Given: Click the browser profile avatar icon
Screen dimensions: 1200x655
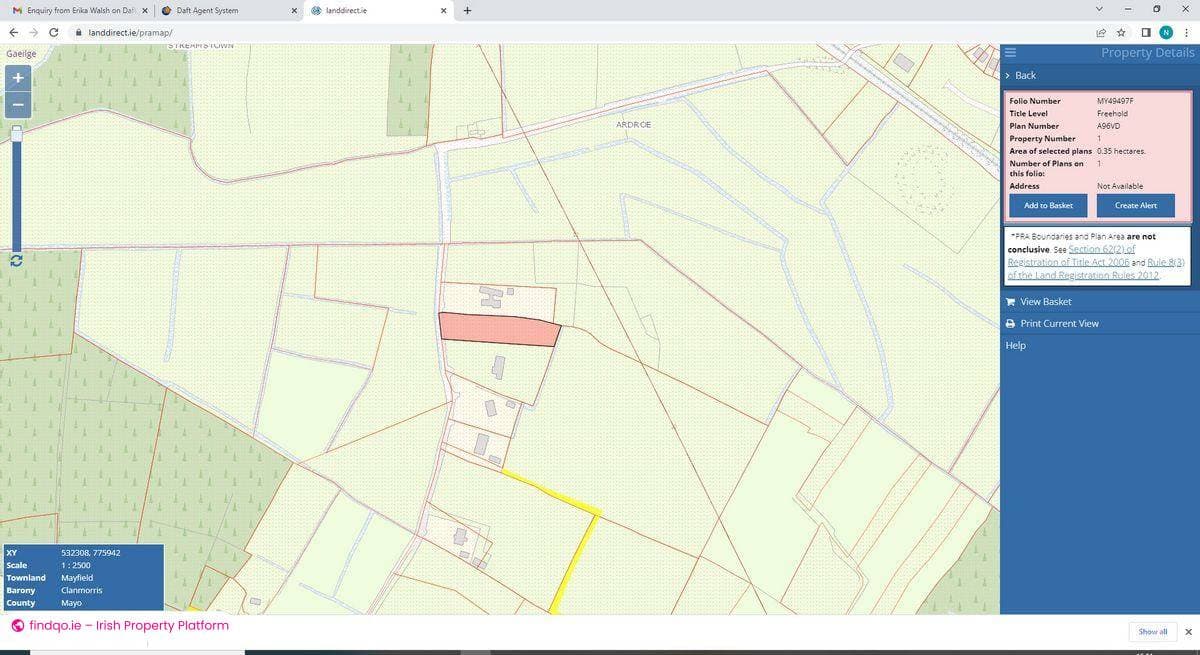Looking at the screenshot, I should 1166,32.
